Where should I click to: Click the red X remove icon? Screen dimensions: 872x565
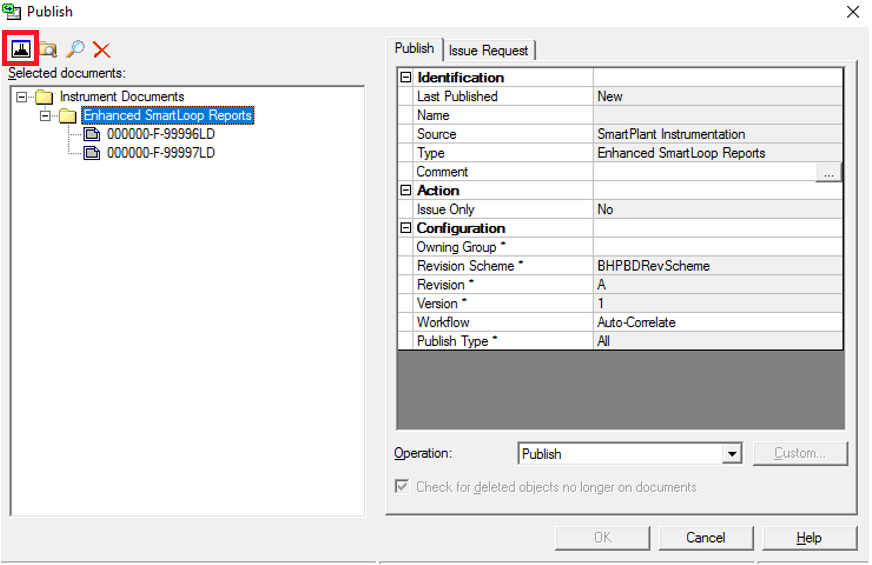pos(101,49)
